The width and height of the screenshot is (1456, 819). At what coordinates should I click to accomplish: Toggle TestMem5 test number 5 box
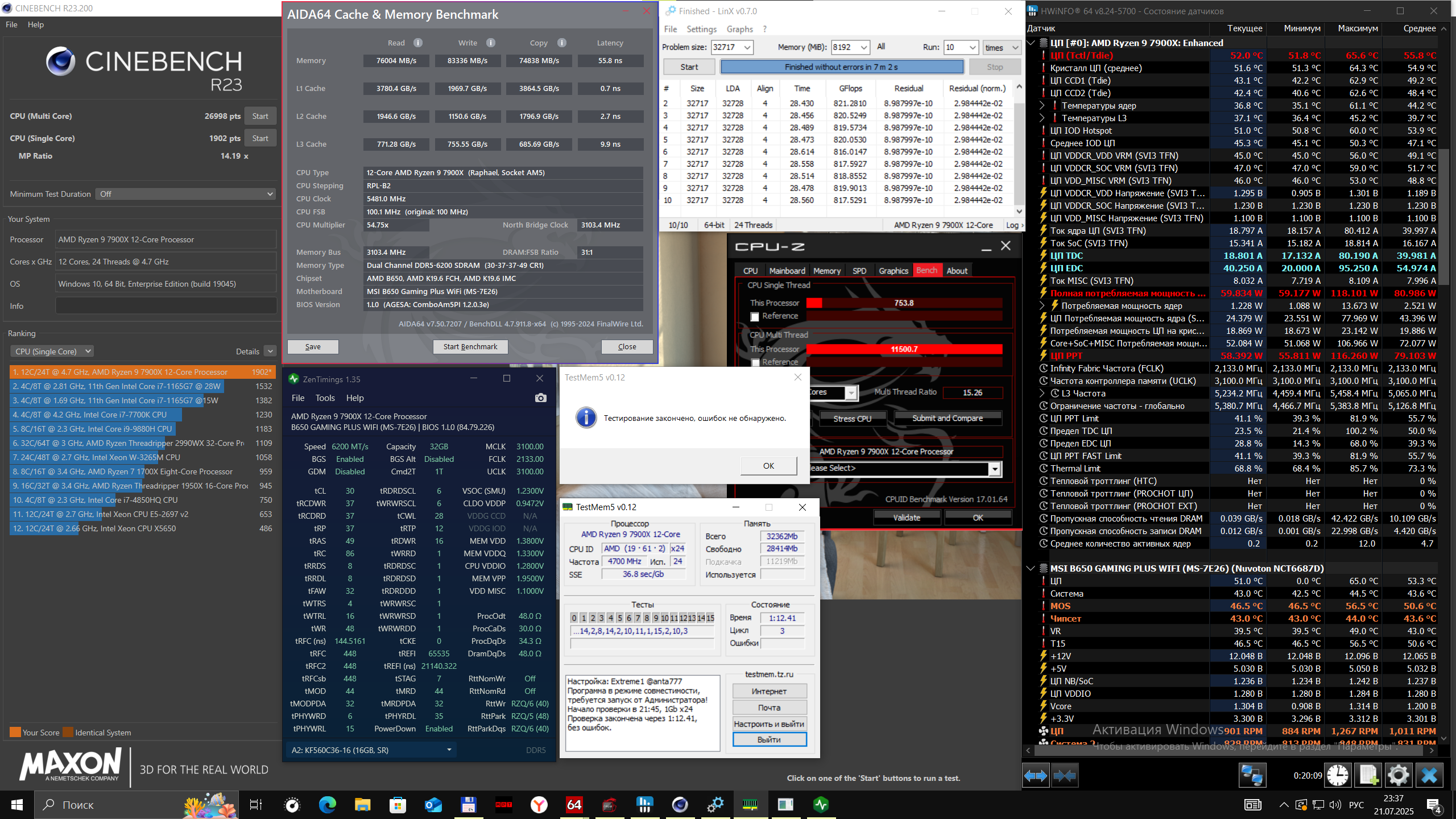click(619, 618)
